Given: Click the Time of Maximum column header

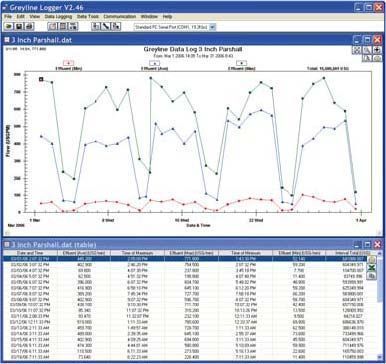Looking at the screenshot, I should tap(138, 253).
